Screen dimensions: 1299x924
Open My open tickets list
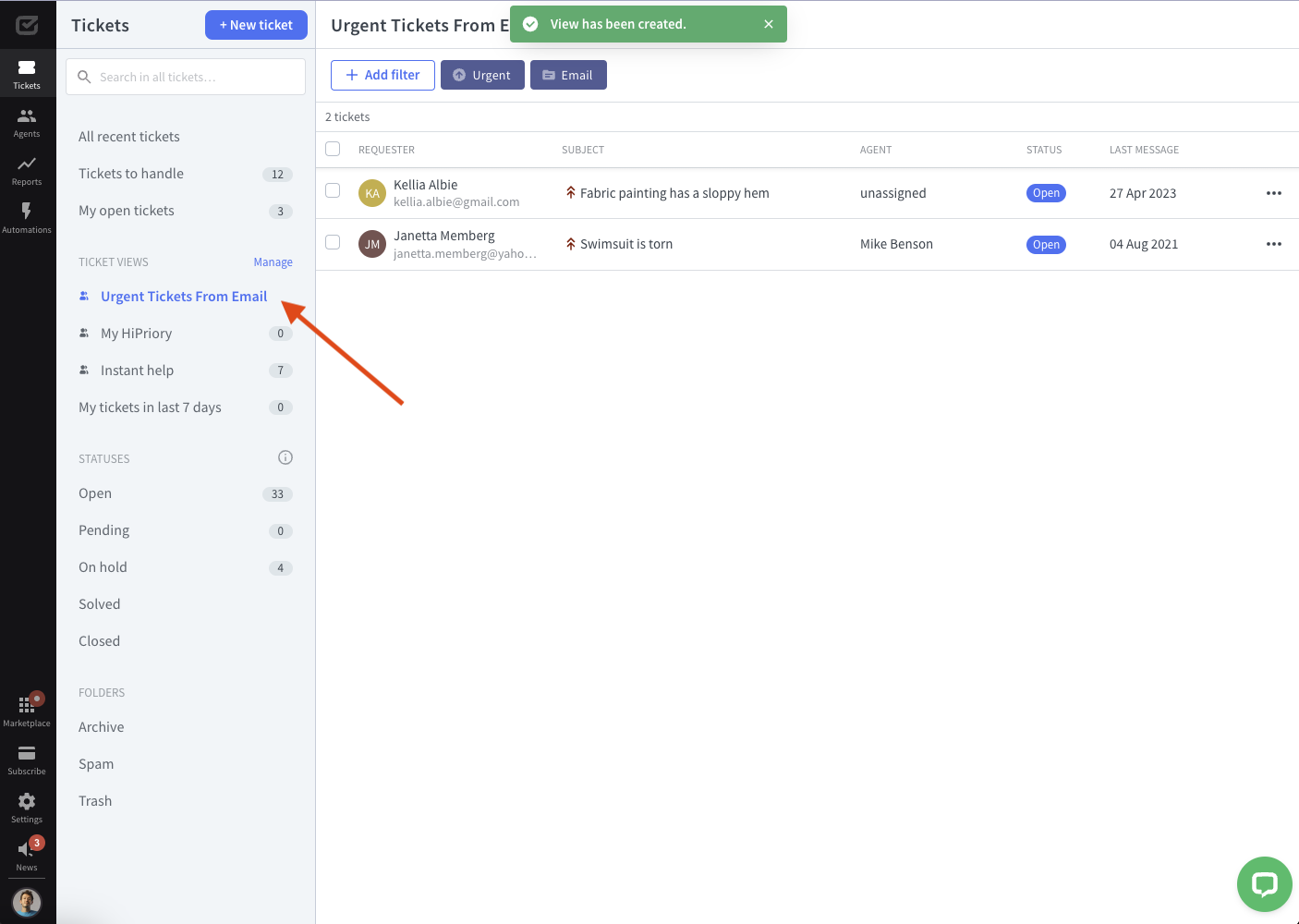pyautogui.click(x=186, y=211)
